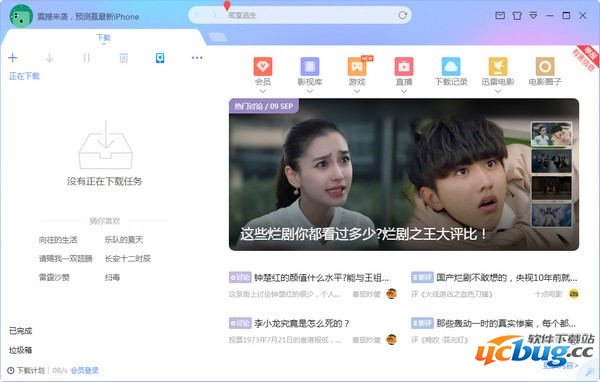This screenshot has width=600, height=382.
Task: Expand the chevron under 迅雷电影
Action: pos(498,91)
